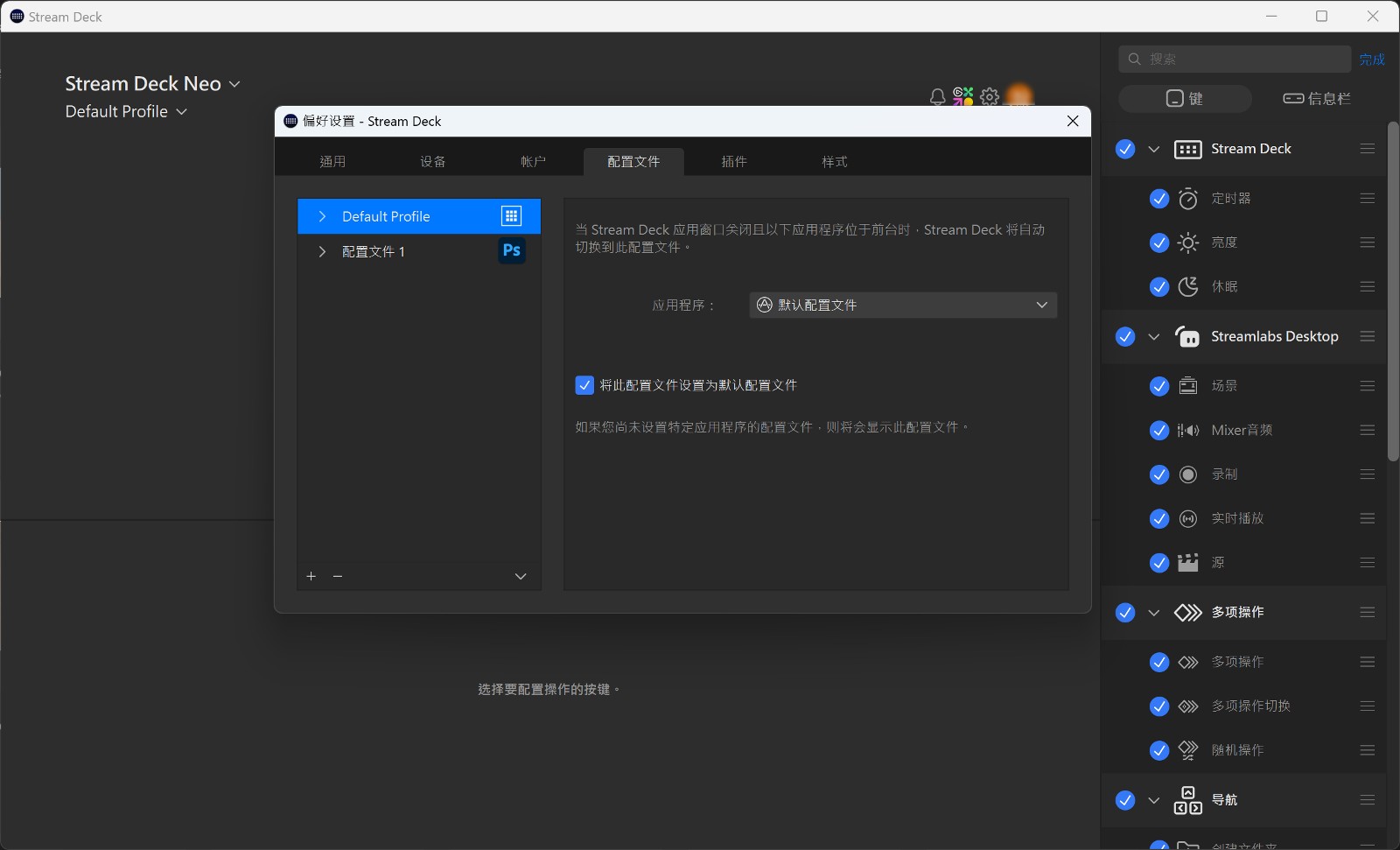Click the notification bell icon
1400x850 pixels.
937,96
